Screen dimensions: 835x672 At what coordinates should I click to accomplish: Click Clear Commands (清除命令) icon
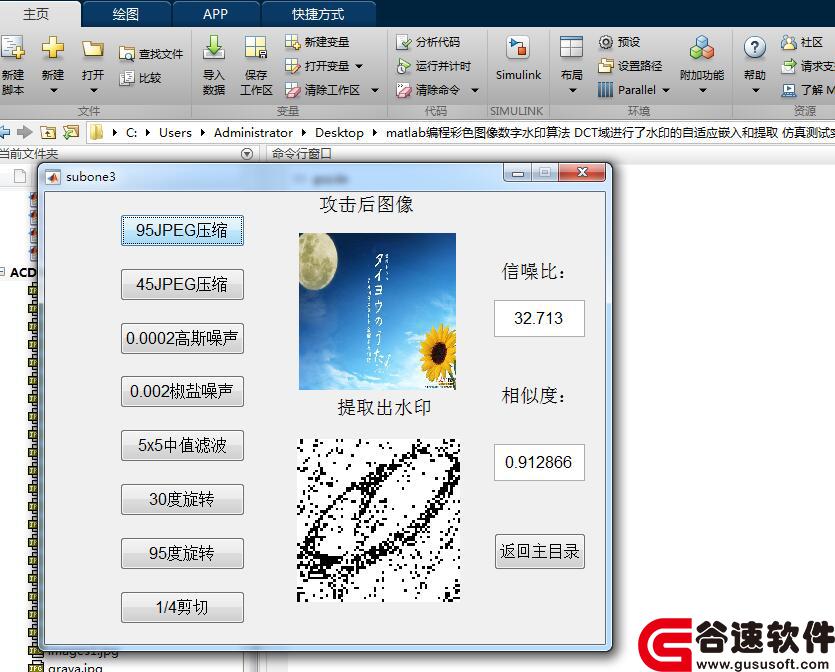404,89
